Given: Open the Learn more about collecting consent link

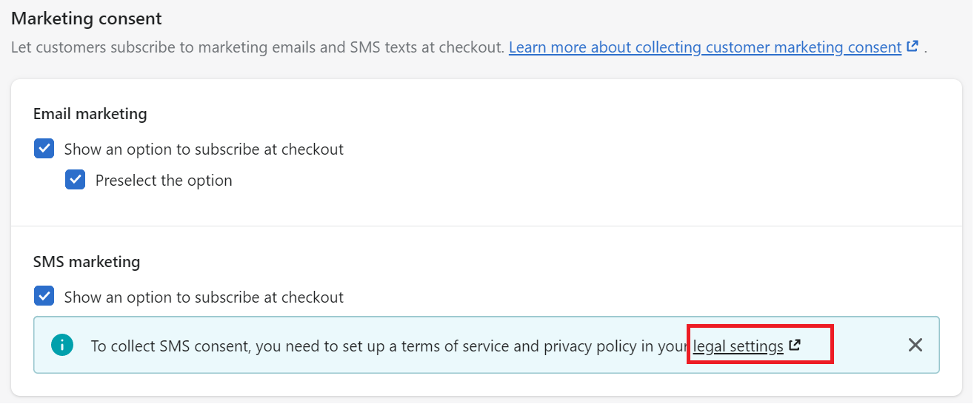Looking at the screenshot, I should coord(705,47).
